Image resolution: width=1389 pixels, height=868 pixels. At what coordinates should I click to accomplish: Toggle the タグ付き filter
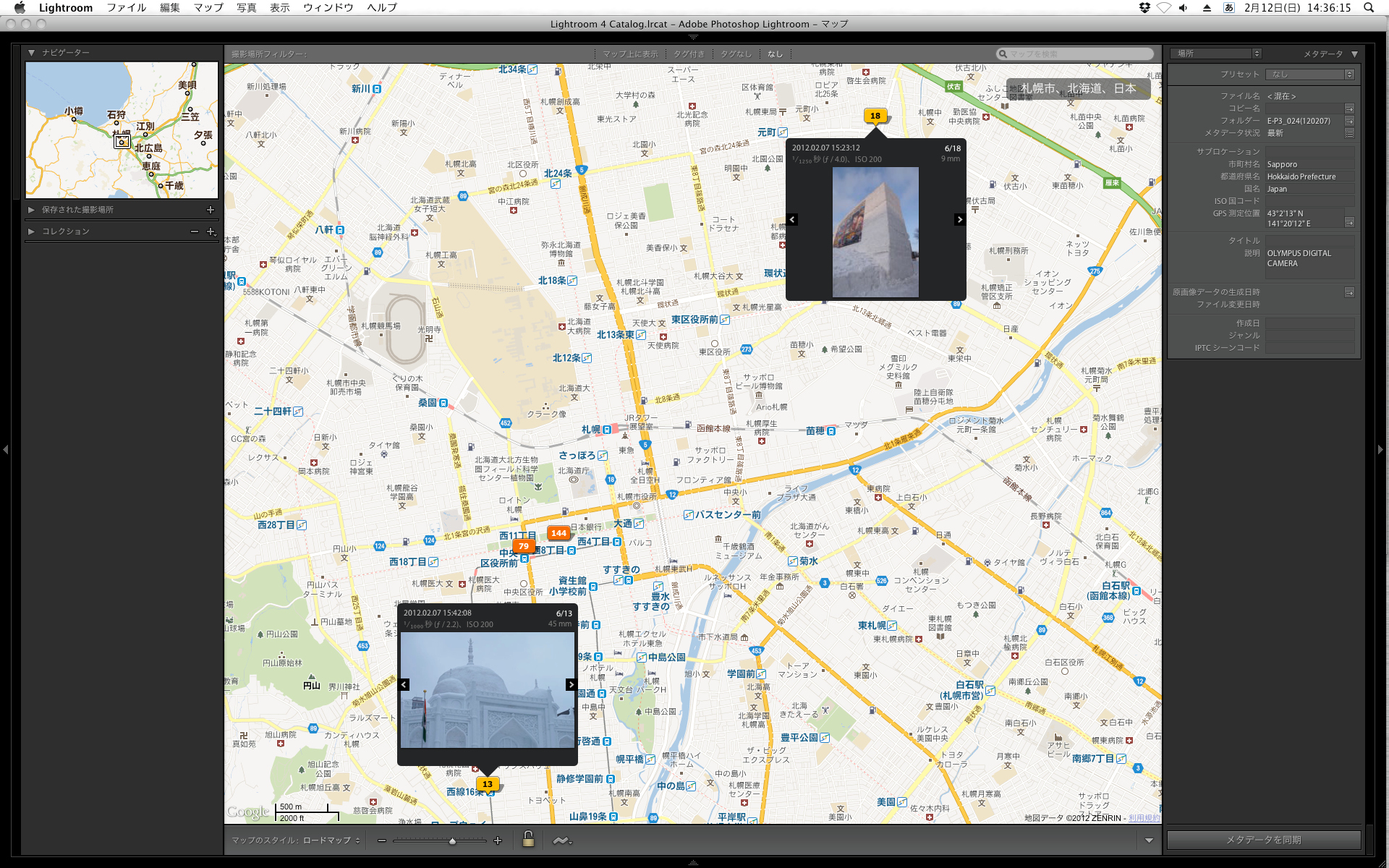(689, 54)
